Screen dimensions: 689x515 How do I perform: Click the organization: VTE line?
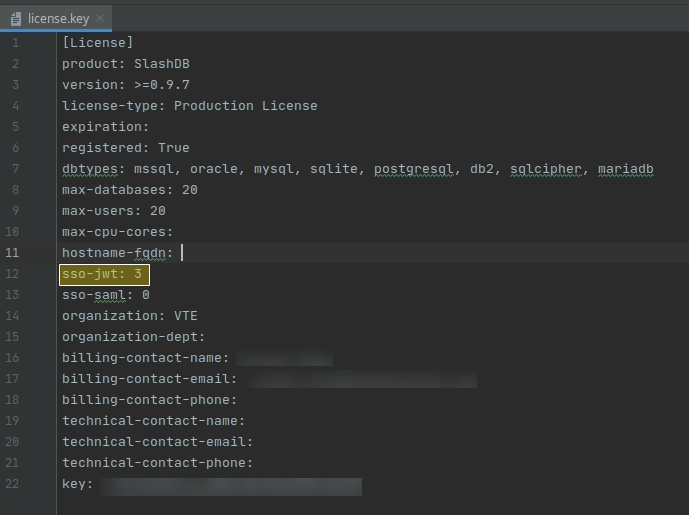[x=129, y=316]
